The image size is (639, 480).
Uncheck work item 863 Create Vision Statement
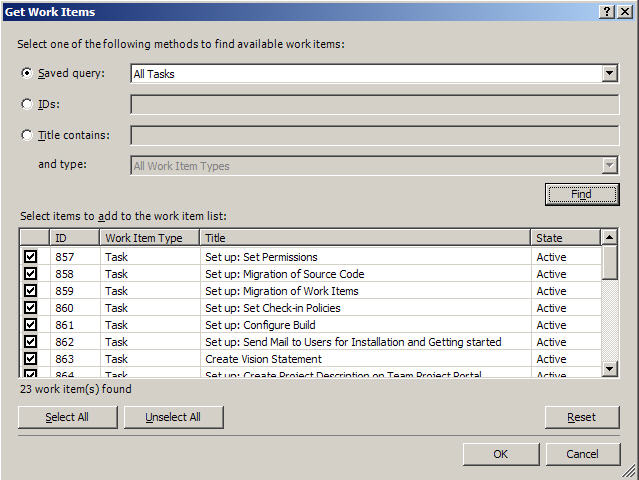point(31,359)
